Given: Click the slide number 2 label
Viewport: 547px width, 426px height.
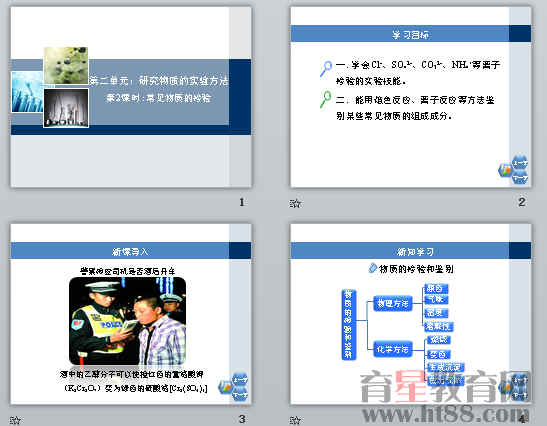Looking at the screenshot, I should 522,202.
